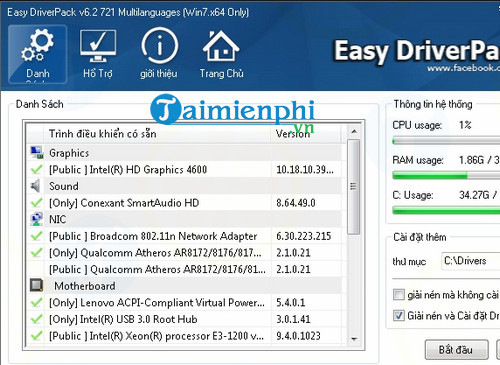500x365 pixels.
Task: Click the C: Usage progress bar
Action: tap(446, 210)
